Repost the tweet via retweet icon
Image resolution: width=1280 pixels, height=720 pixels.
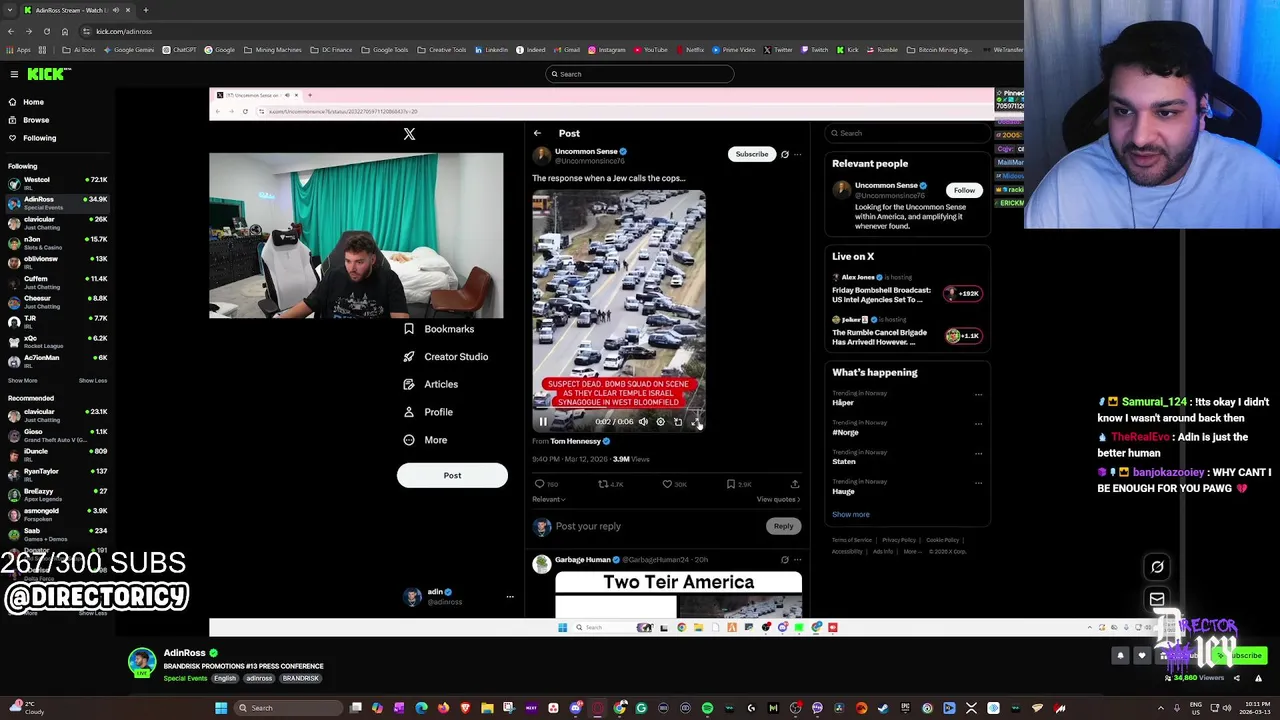coord(603,484)
